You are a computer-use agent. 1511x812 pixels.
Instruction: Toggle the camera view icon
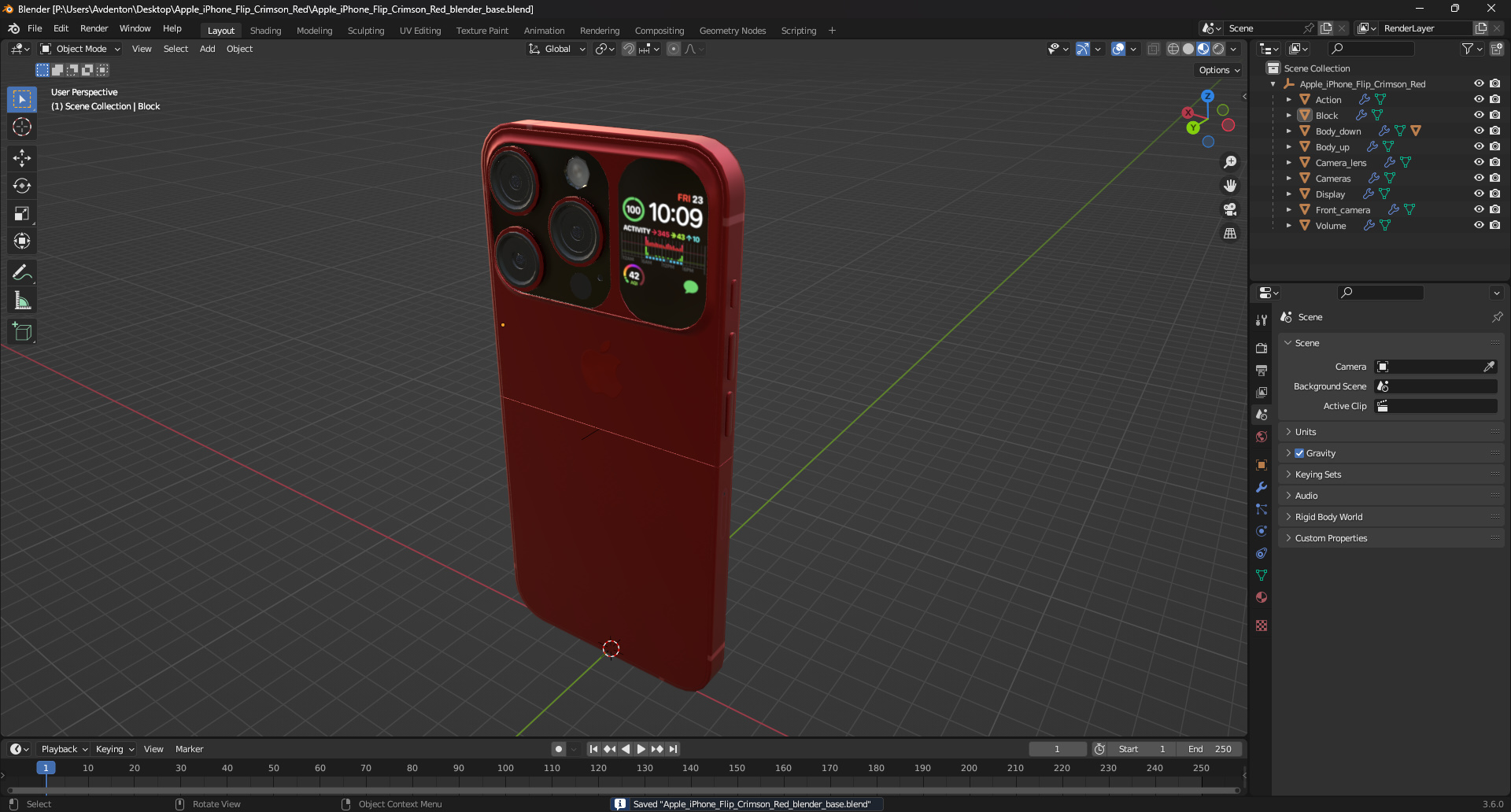coord(1229,209)
